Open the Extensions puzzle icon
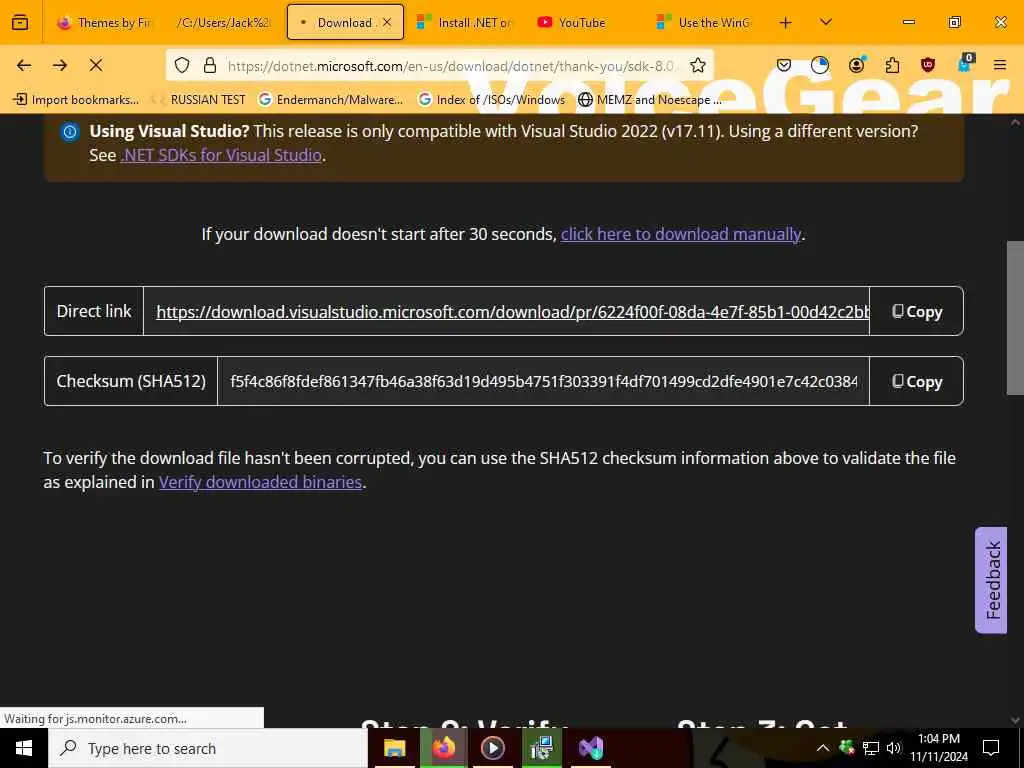 (892, 65)
